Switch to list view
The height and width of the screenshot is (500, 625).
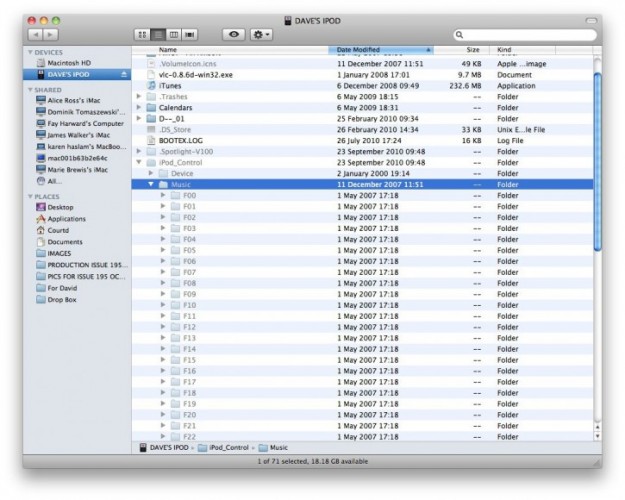(x=158, y=35)
